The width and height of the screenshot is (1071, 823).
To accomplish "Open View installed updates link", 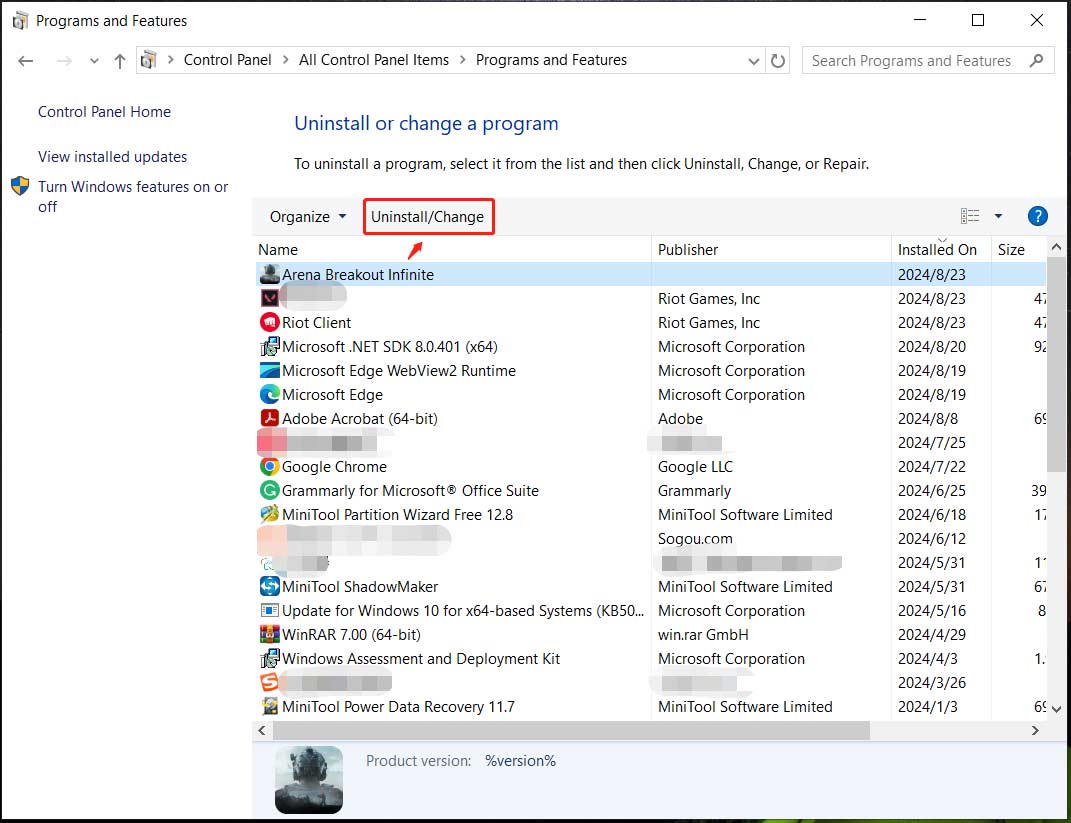I will coord(113,156).
